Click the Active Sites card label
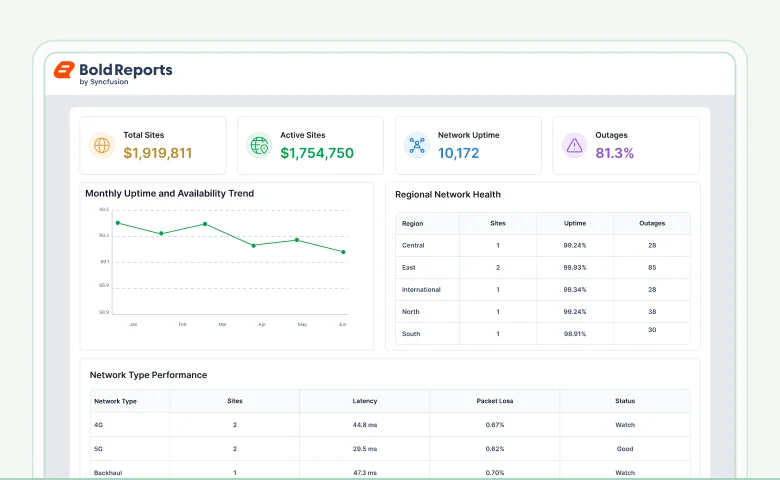This screenshot has width=780, height=480. pyautogui.click(x=302, y=135)
